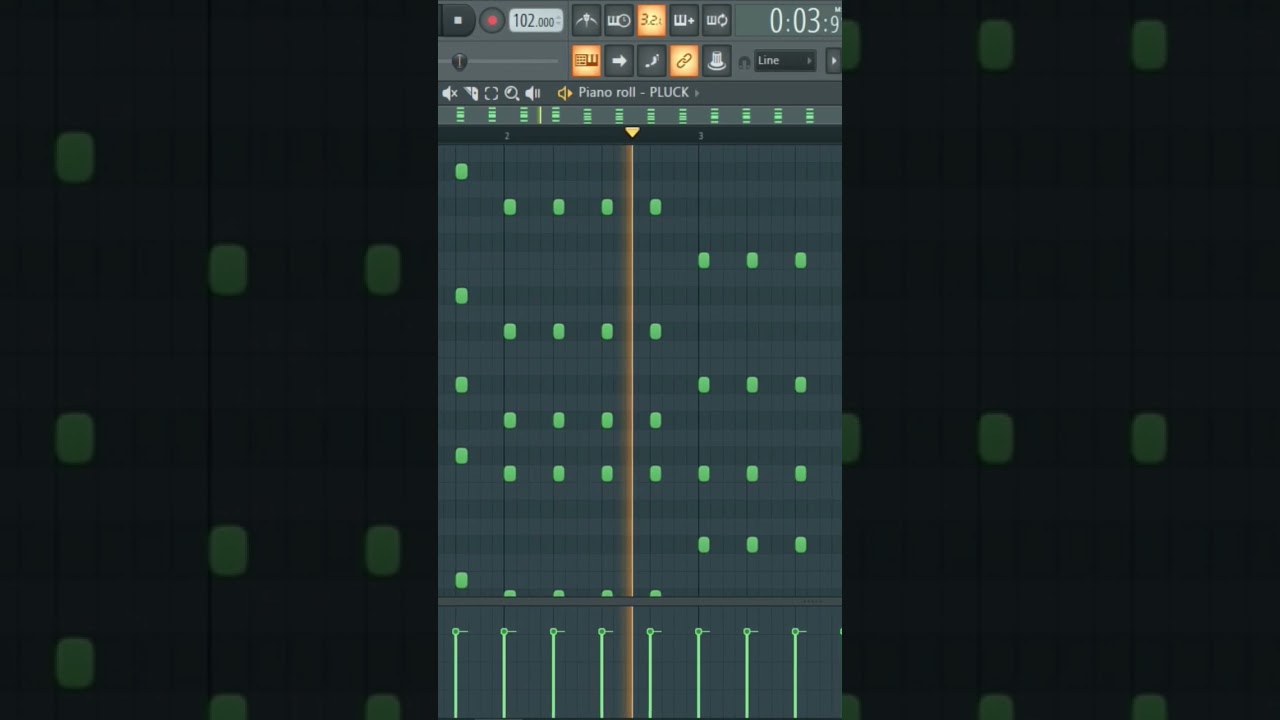Screen dimensions: 1280x720
Task: Toggle the metronome icon
Action: (586, 20)
